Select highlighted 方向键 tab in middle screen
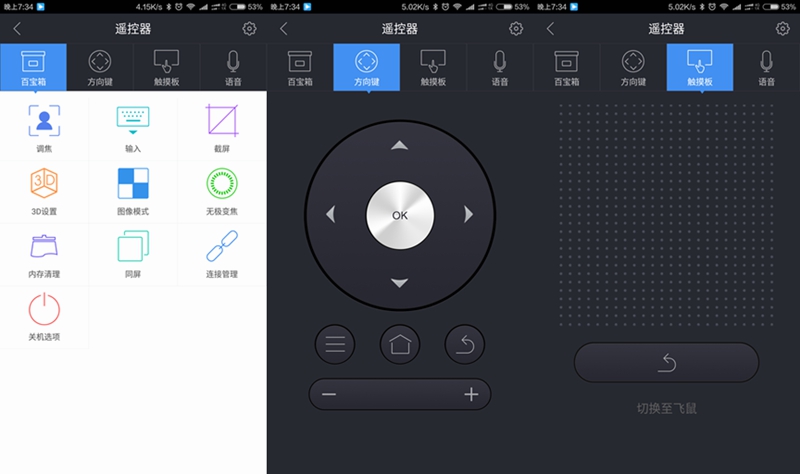Image resolution: width=800 pixels, height=474 pixels. (x=367, y=67)
